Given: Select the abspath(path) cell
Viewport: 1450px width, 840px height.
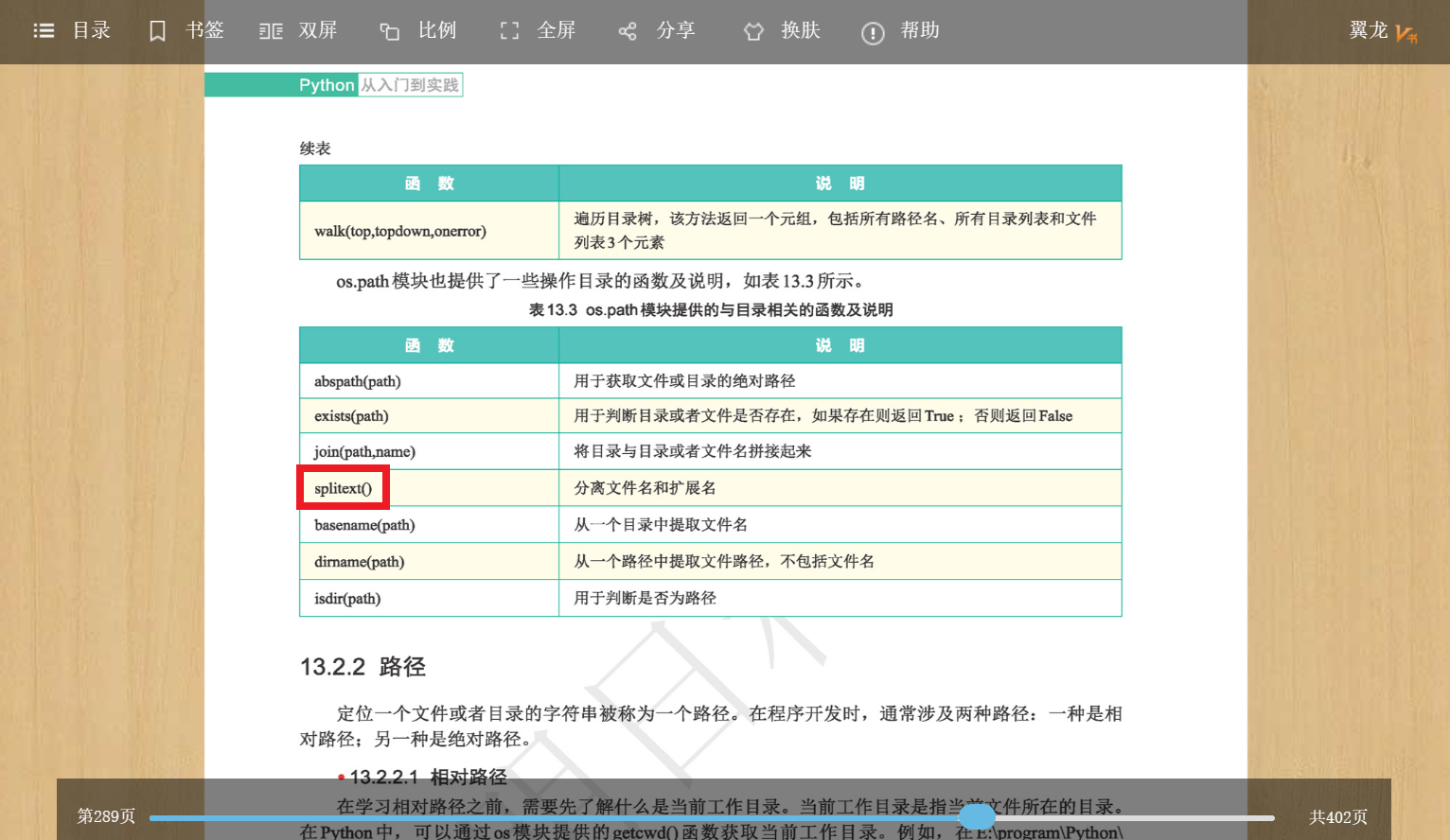Looking at the screenshot, I should pos(429,381).
